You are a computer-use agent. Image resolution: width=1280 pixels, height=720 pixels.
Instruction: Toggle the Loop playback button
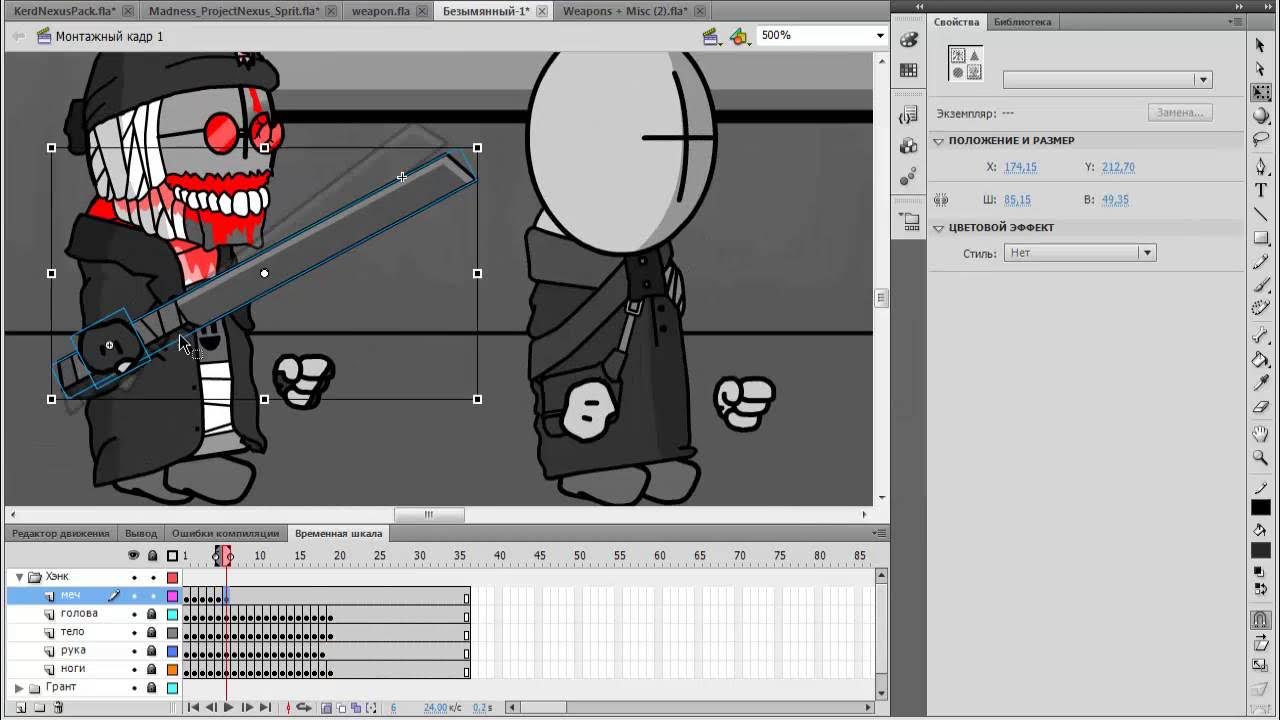click(303, 707)
